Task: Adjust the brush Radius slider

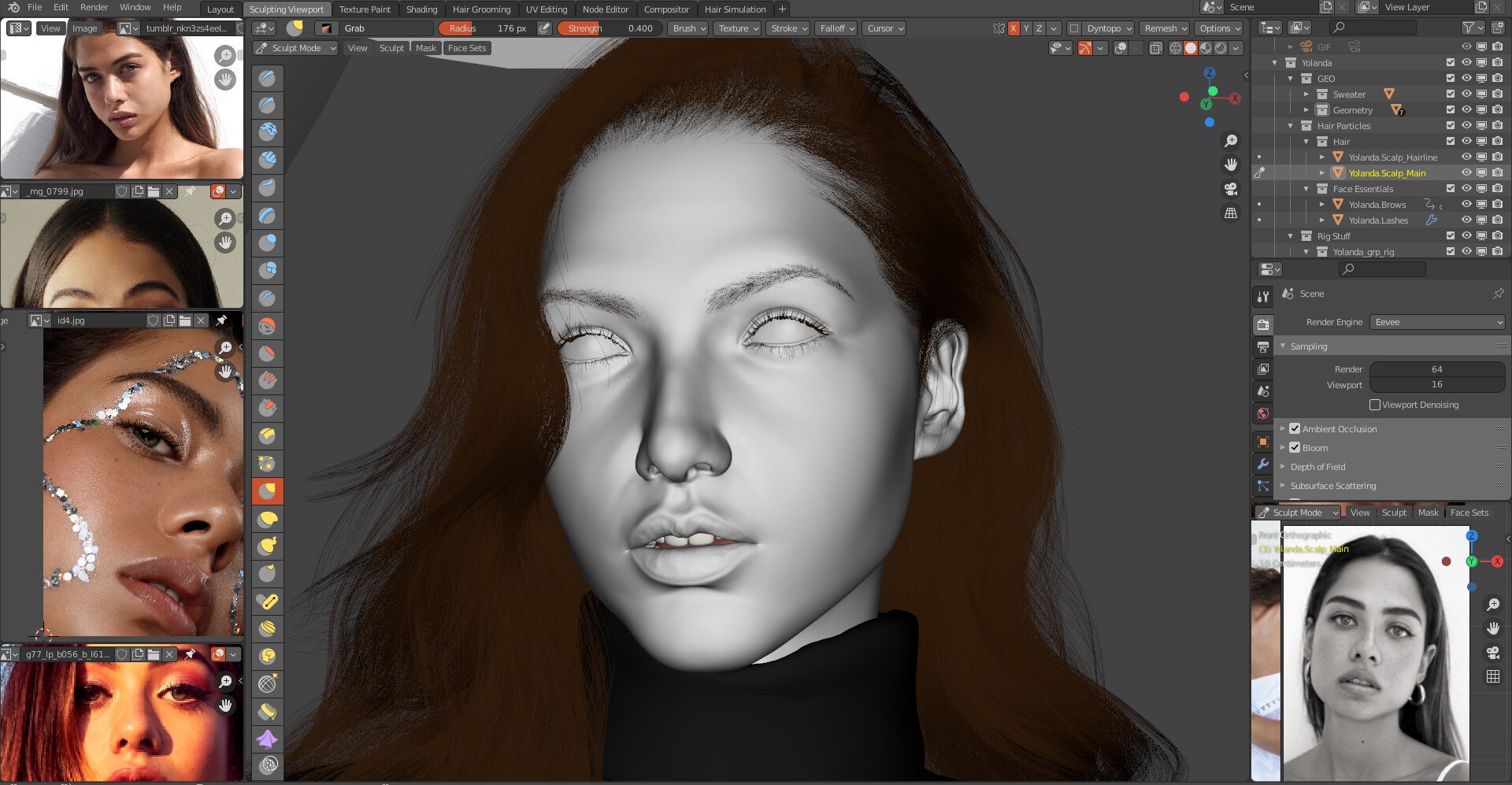Action: click(487, 28)
